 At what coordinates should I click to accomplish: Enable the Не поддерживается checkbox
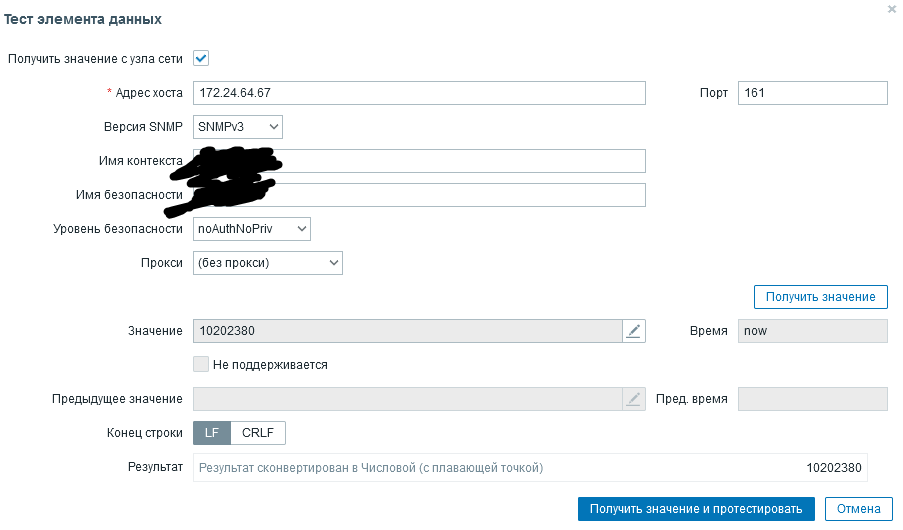click(201, 365)
